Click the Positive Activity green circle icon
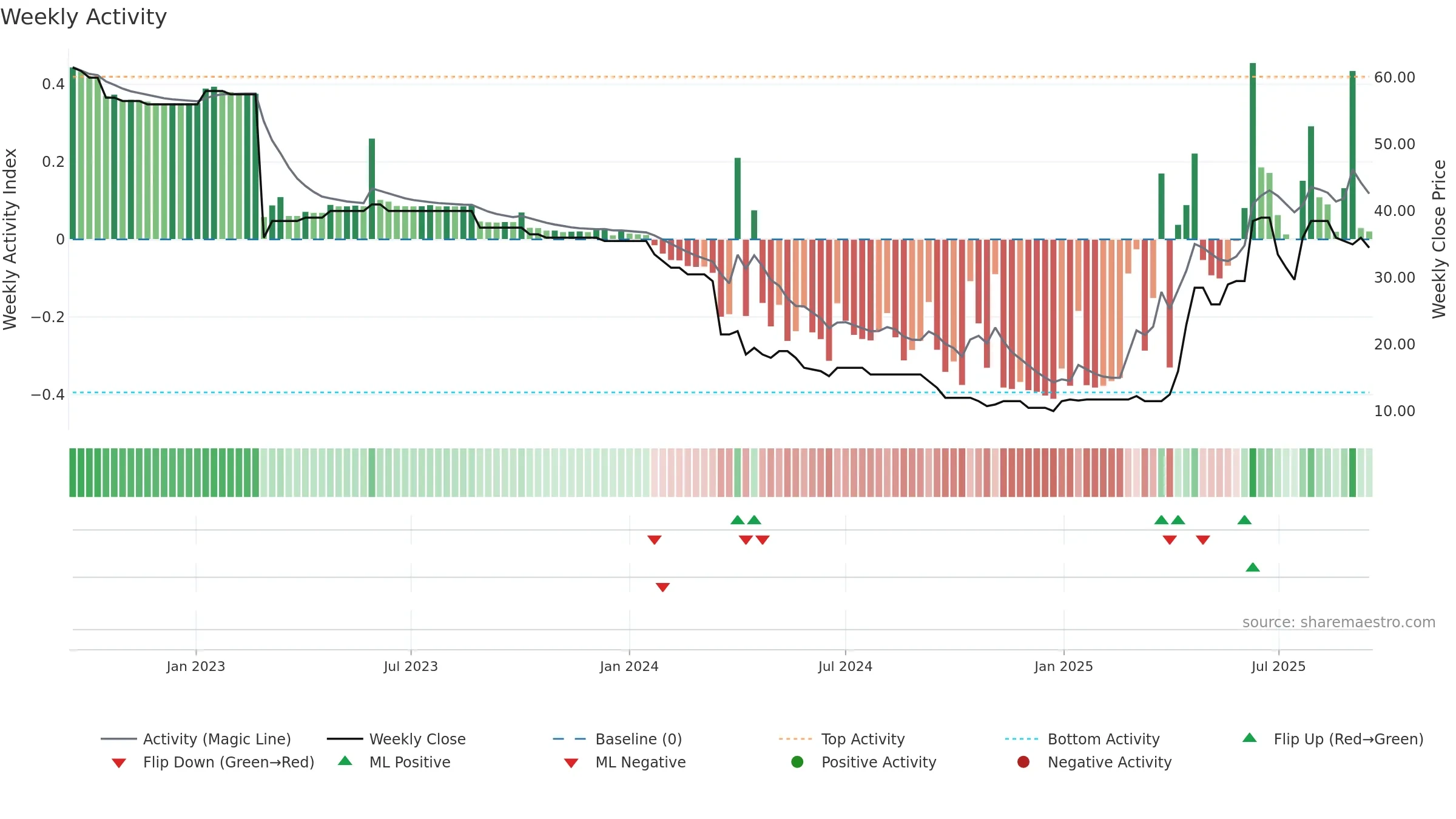Image resolution: width=1456 pixels, height=819 pixels. pos(798,761)
